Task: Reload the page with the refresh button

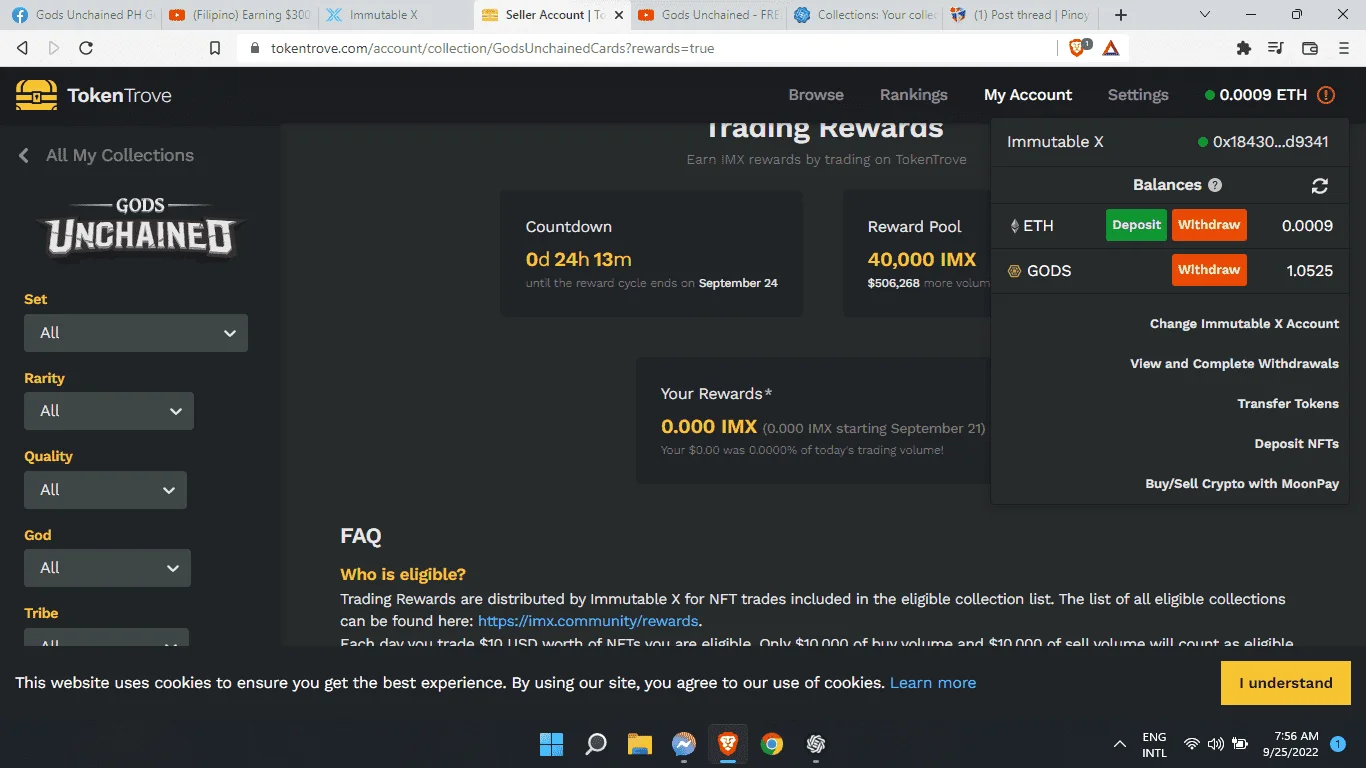Action: [86, 48]
